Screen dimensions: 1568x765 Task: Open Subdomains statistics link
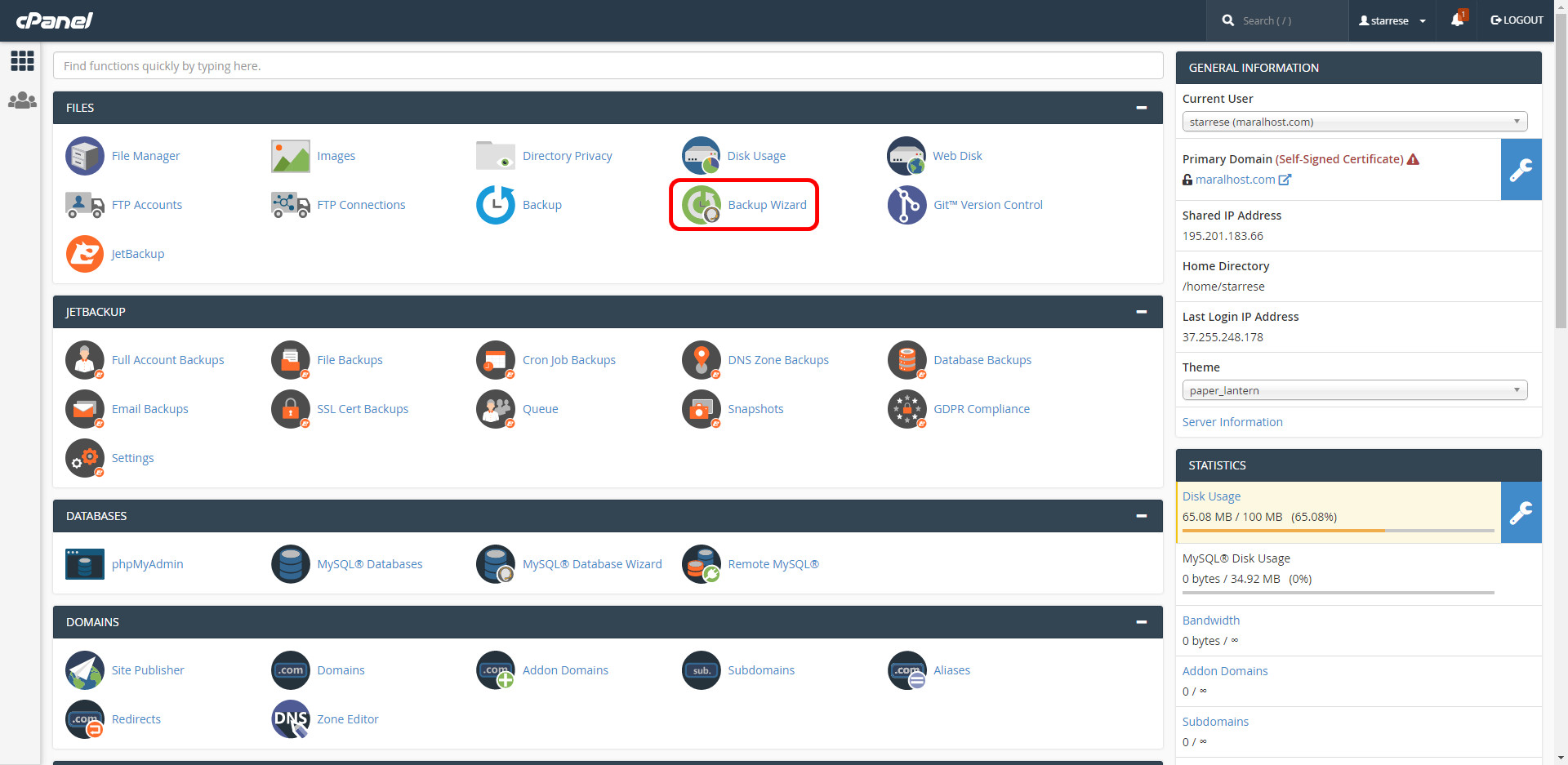(x=1215, y=722)
